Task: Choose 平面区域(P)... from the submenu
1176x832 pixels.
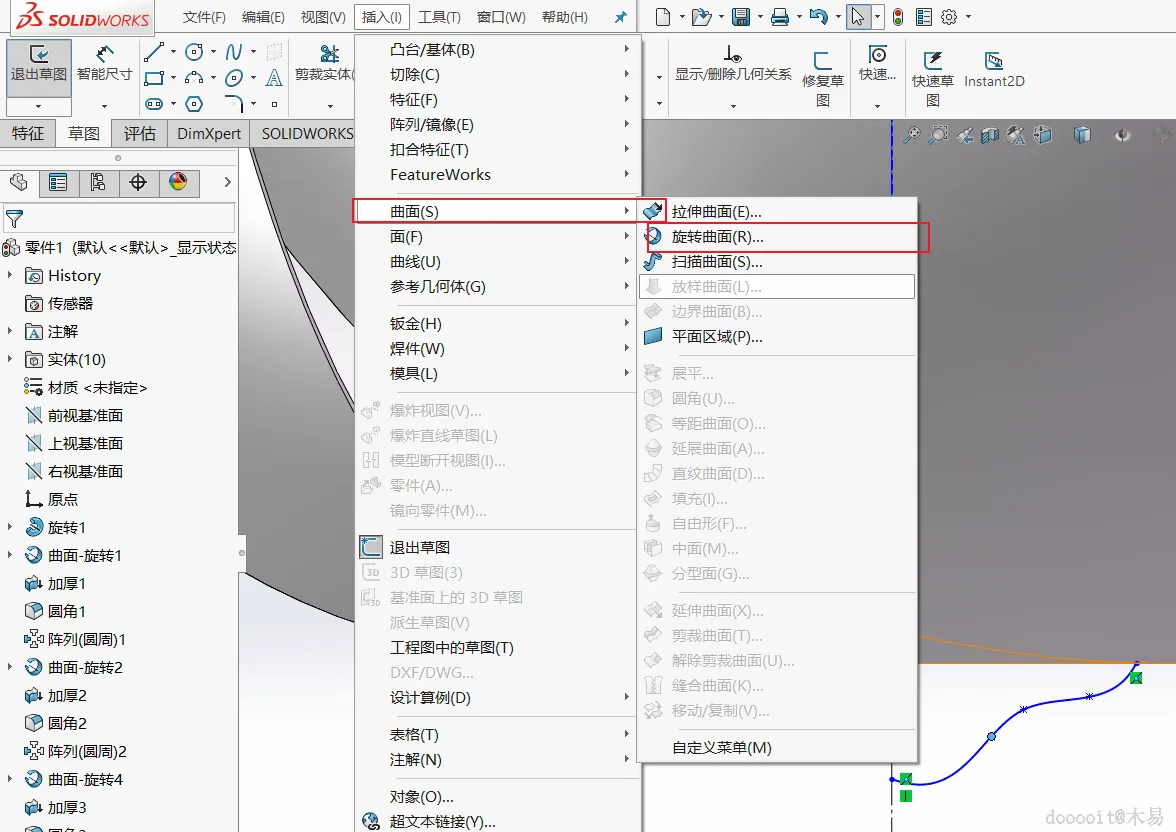Action: (777, 337)
